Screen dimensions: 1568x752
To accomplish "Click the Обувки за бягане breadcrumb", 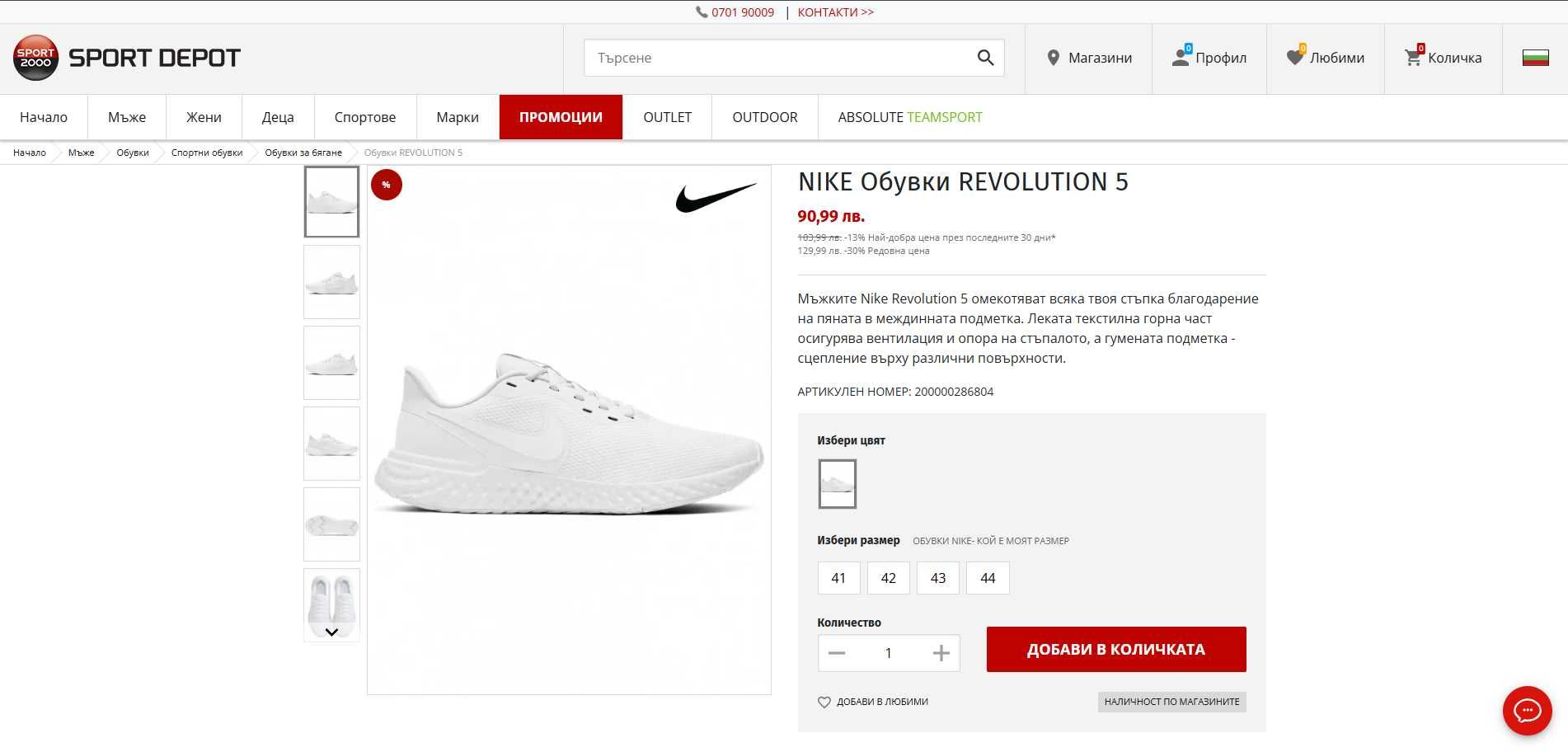I will 303,153.
